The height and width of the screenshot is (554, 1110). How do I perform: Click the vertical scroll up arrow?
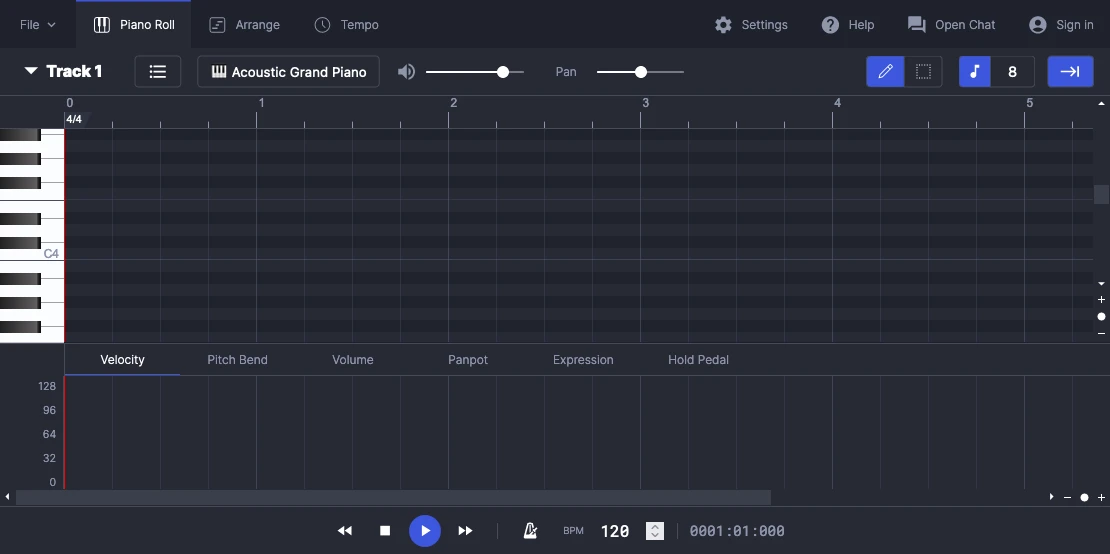pos(1102,103)
